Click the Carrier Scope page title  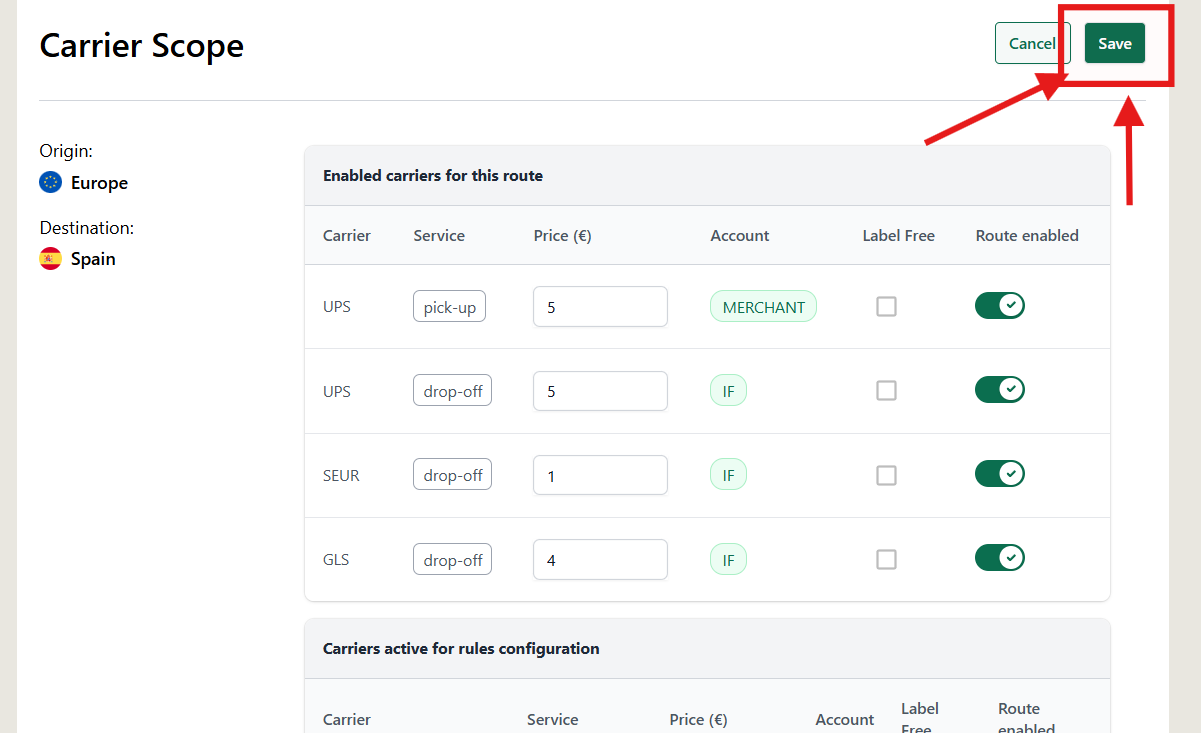tap(141, 45)
